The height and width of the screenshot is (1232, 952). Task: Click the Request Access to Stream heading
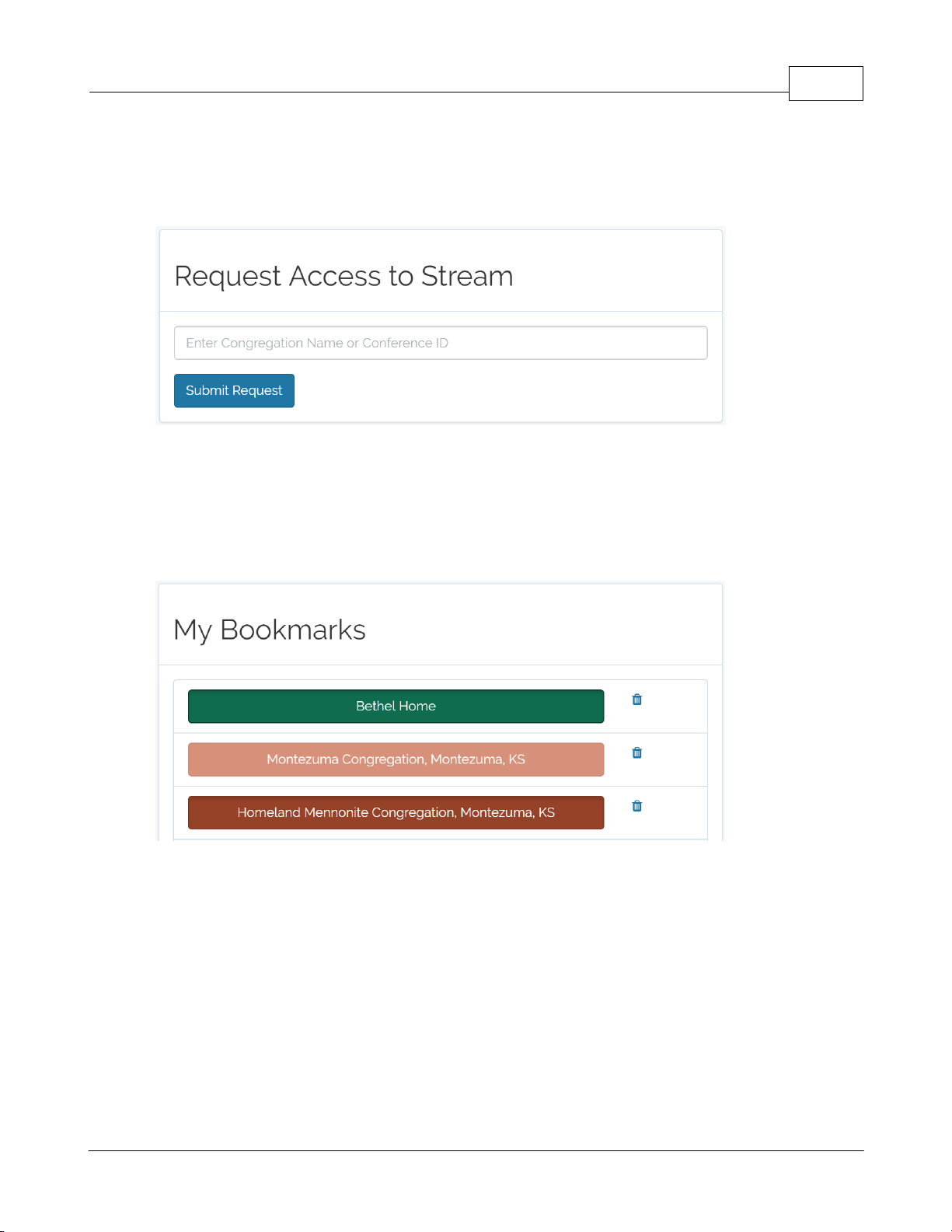coord(343,276)
